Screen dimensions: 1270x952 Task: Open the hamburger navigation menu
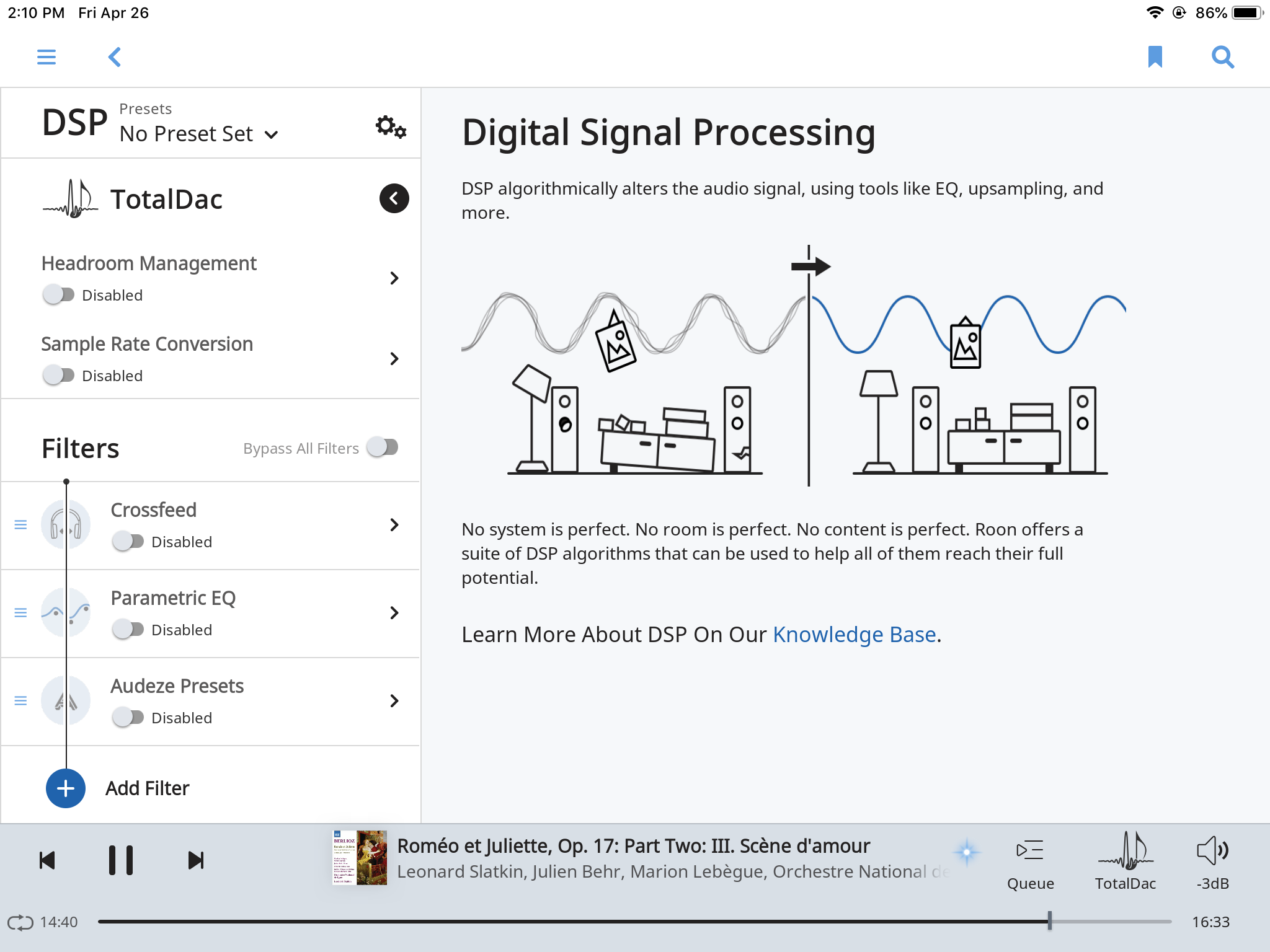47,57
